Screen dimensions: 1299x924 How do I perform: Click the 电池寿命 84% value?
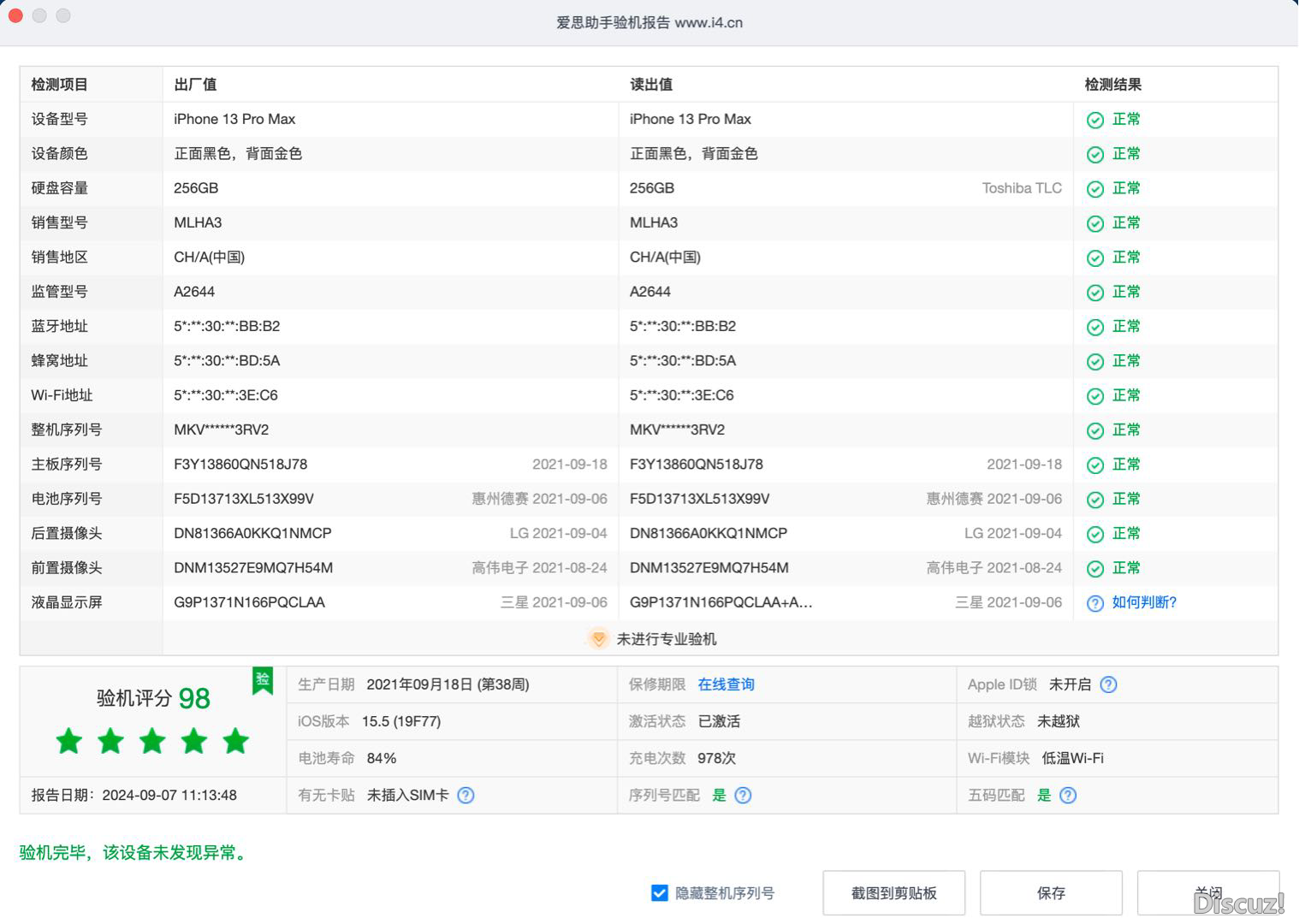point(382,759)
